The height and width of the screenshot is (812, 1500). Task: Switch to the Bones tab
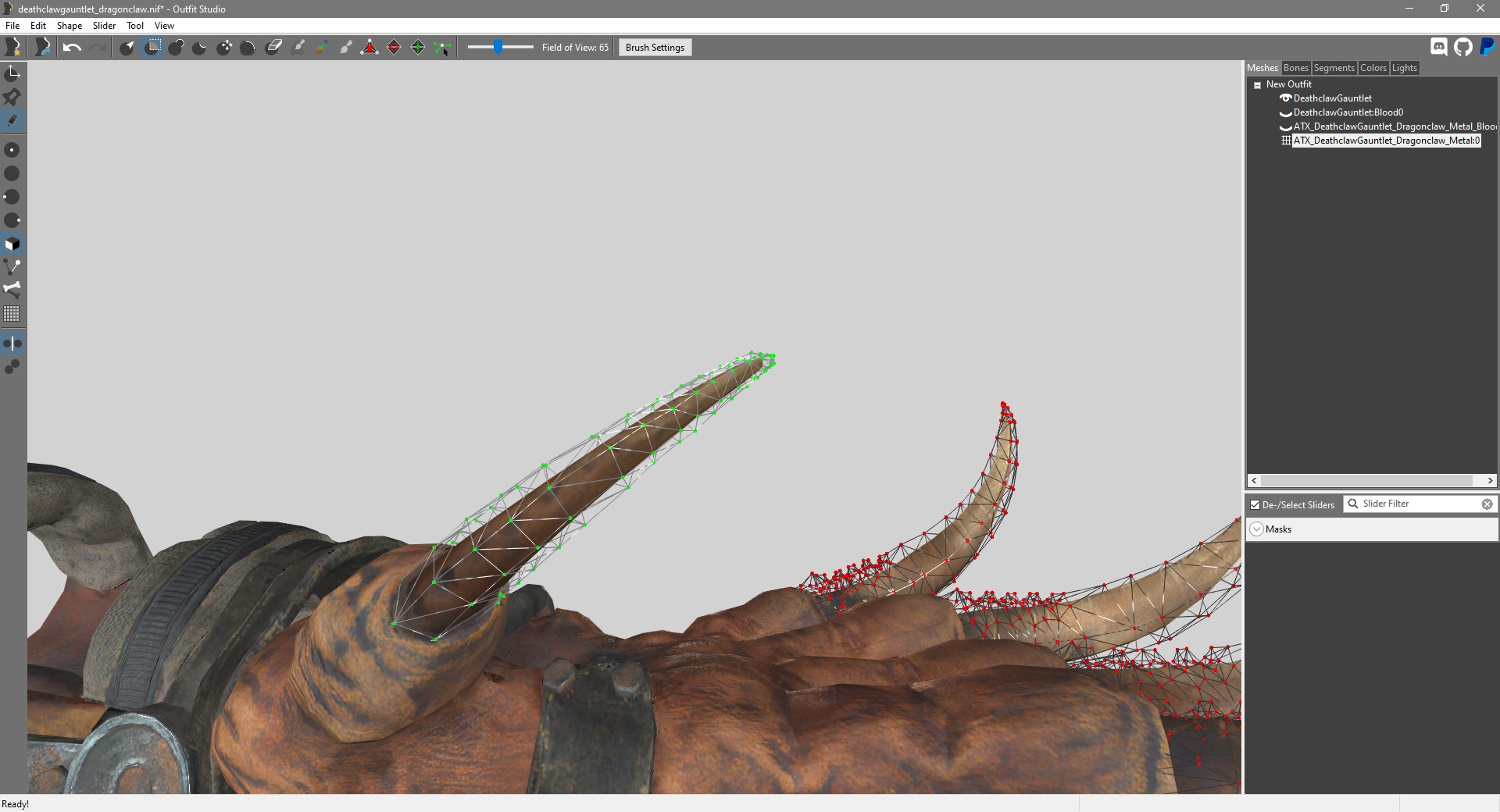[x=1295, y=68]
